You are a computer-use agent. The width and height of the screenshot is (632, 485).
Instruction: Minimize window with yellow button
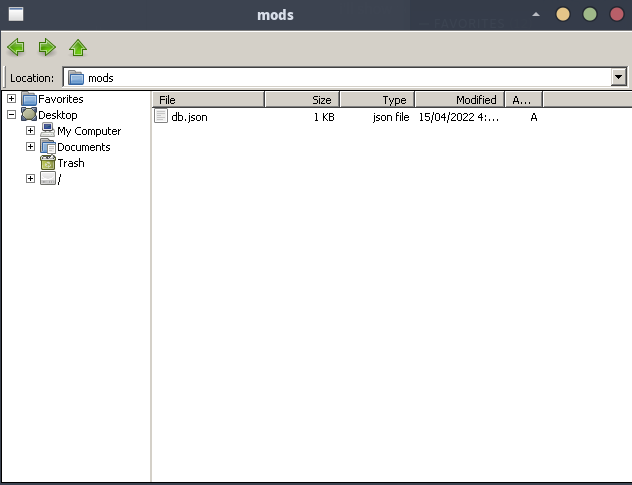563,14
